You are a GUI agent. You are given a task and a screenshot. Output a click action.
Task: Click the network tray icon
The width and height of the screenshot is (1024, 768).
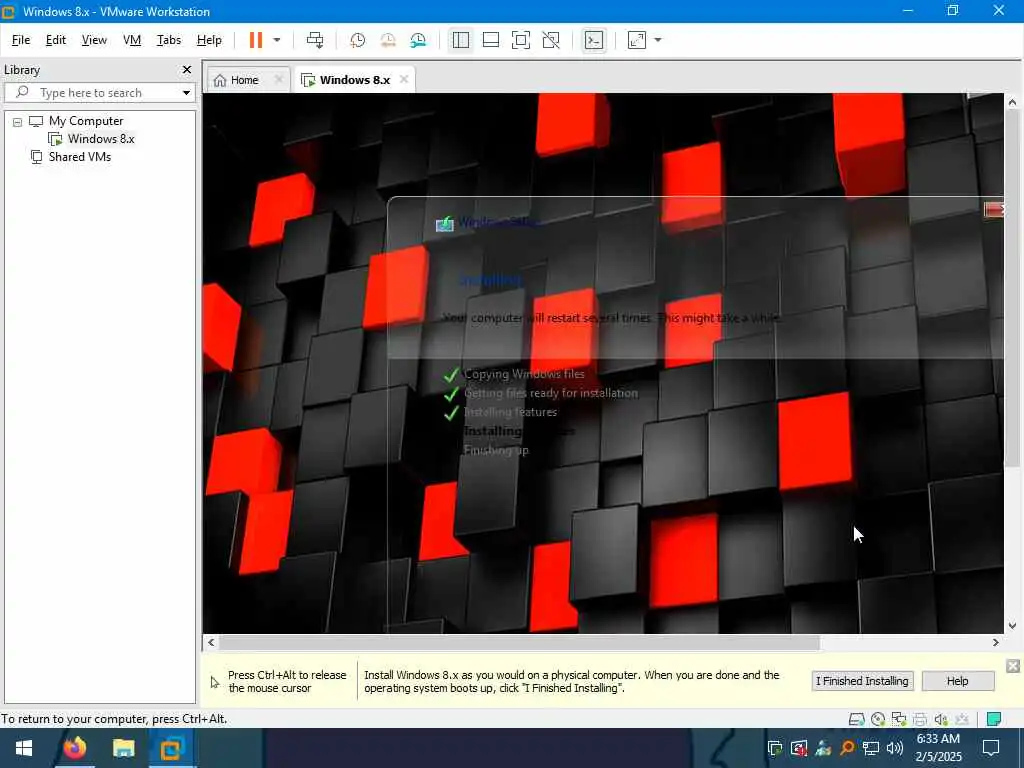pos(871,748)
